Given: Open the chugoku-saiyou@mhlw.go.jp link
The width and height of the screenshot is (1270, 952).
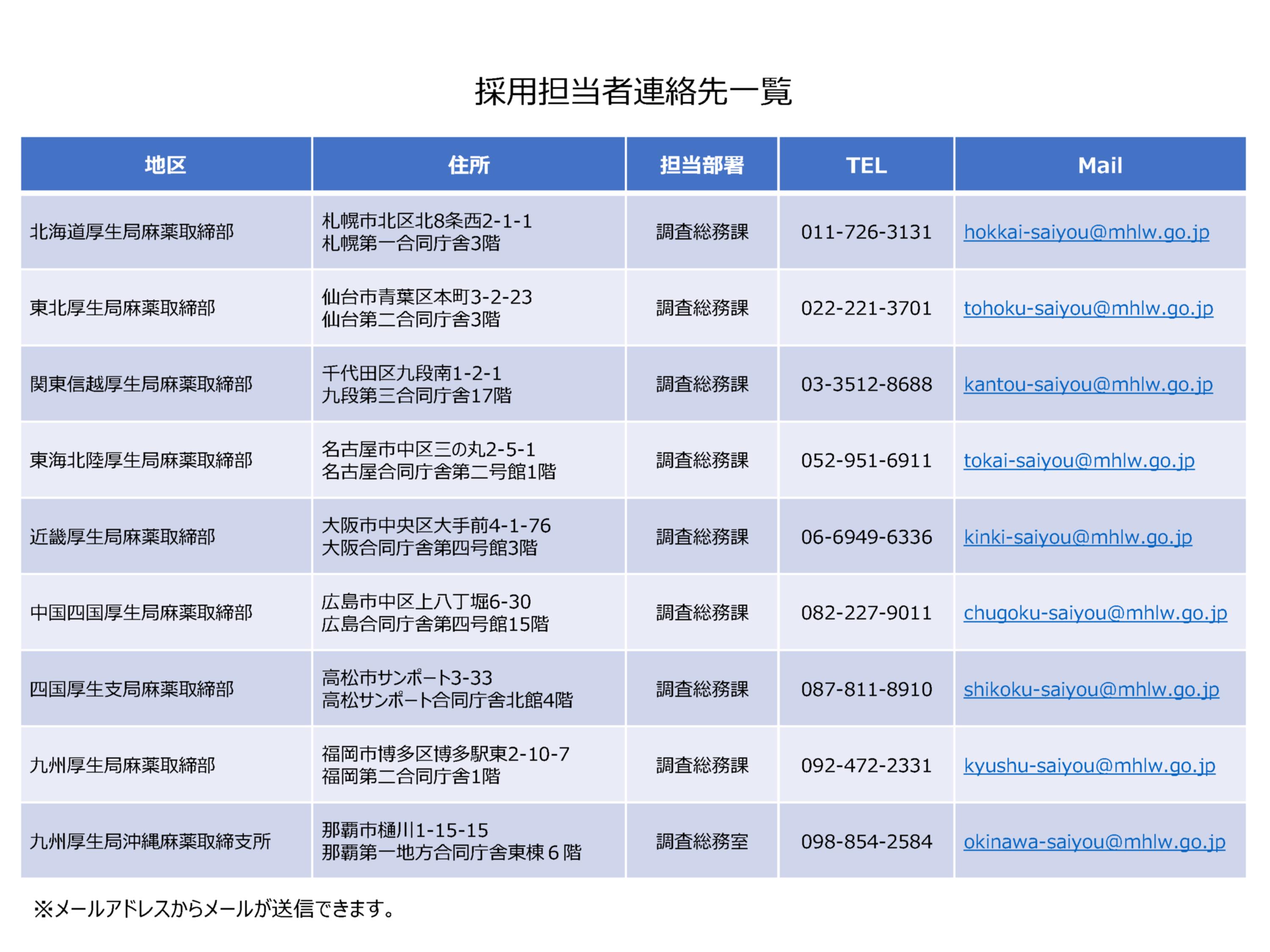Looking at the screenshot, I should click(1095, 613).
